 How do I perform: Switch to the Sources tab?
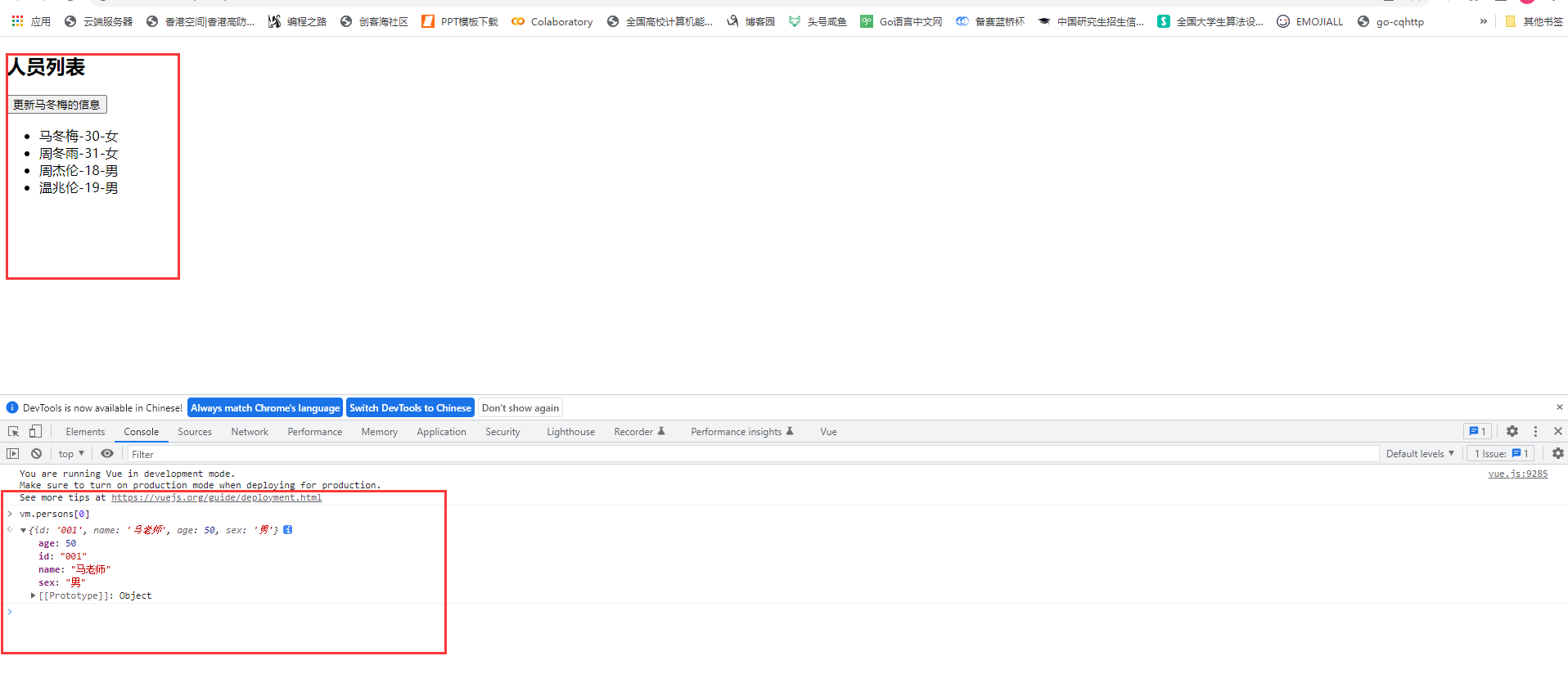point(195,431)
